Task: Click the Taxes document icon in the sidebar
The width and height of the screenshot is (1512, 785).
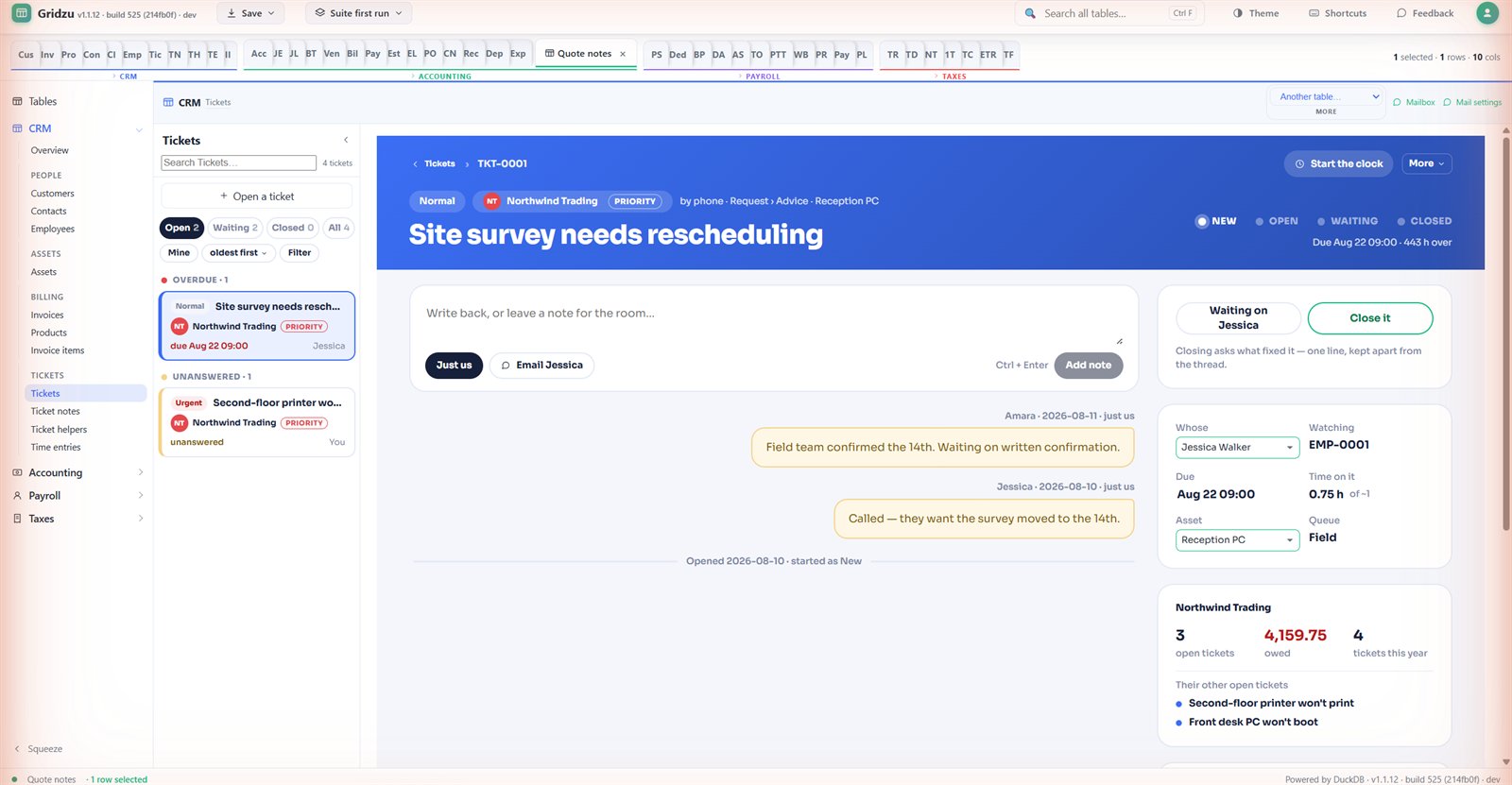Action: coord(17,519)
